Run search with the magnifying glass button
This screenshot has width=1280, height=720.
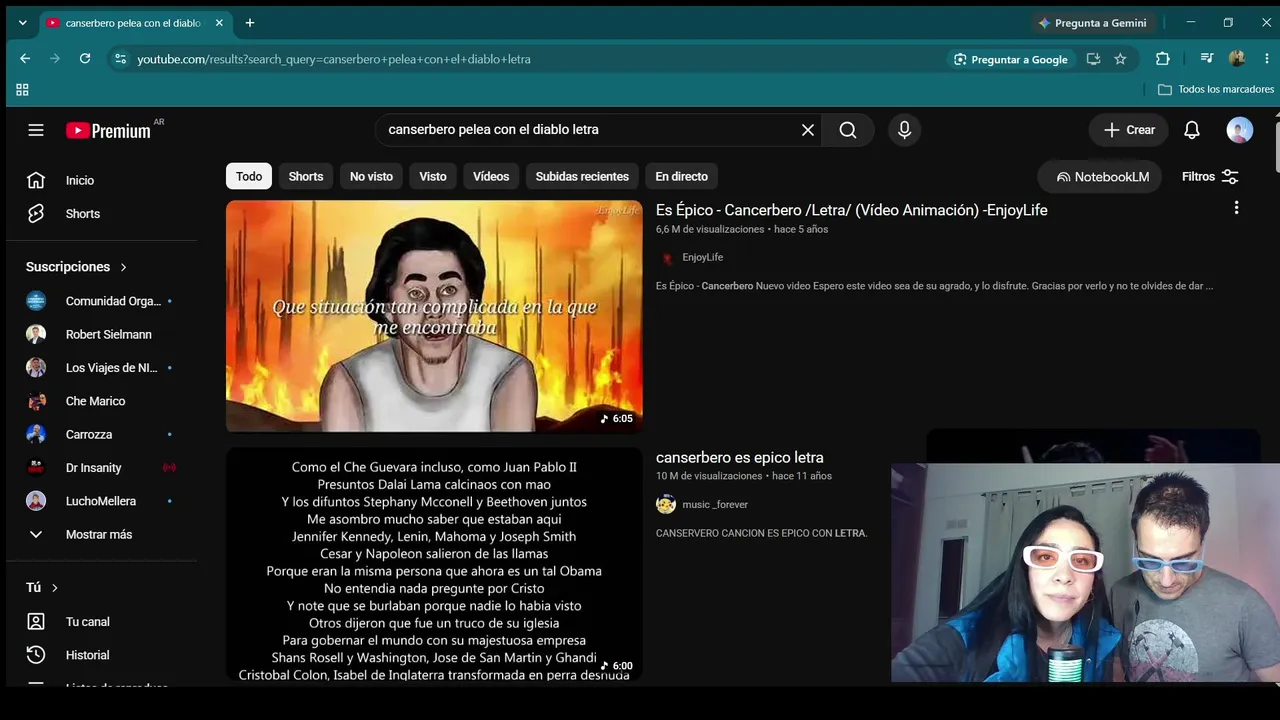point(848,130)
